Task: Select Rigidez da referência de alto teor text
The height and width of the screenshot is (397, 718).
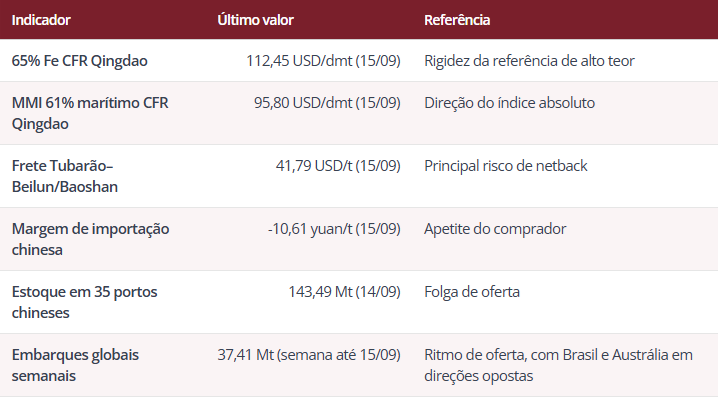Action: (x=529, y=61)
